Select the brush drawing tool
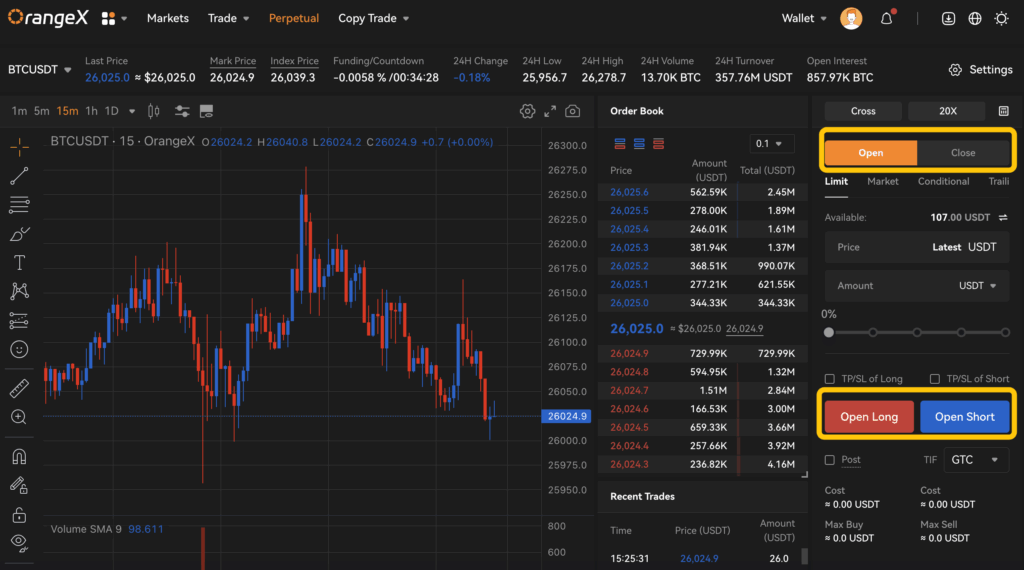1024x570 pixels. 19,234
